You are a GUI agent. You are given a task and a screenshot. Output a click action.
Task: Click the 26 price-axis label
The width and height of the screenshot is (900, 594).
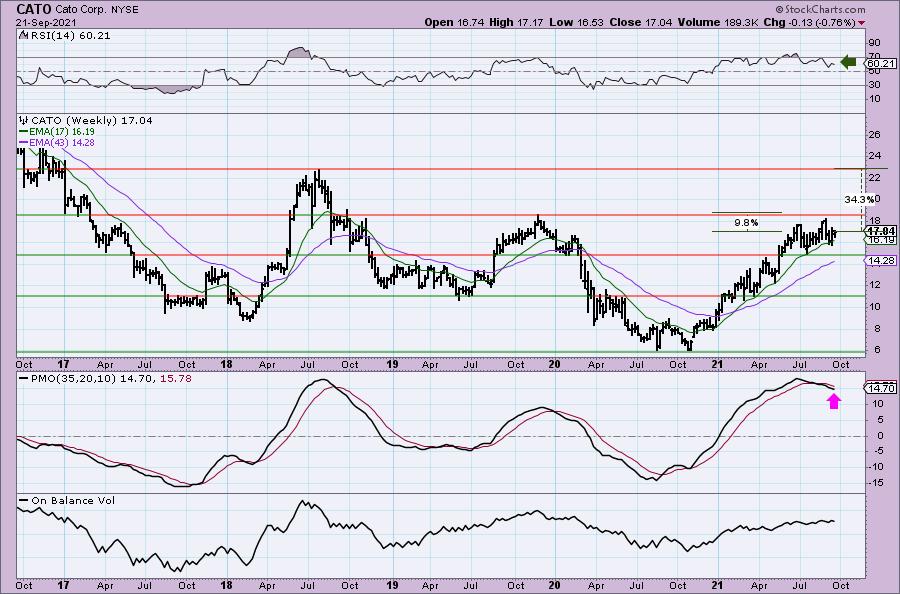(x=875, y=134)
